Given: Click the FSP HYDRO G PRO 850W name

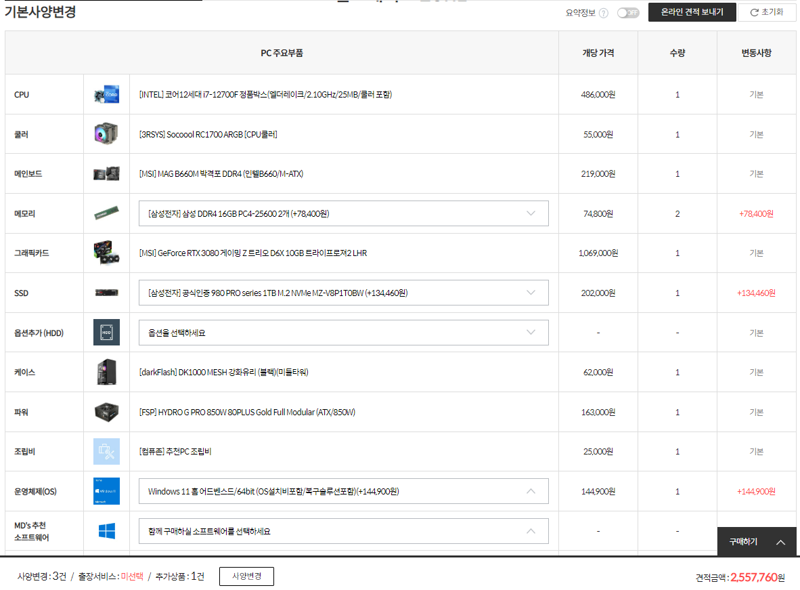Looking at the screenshot, I should (x=247, y=412).
